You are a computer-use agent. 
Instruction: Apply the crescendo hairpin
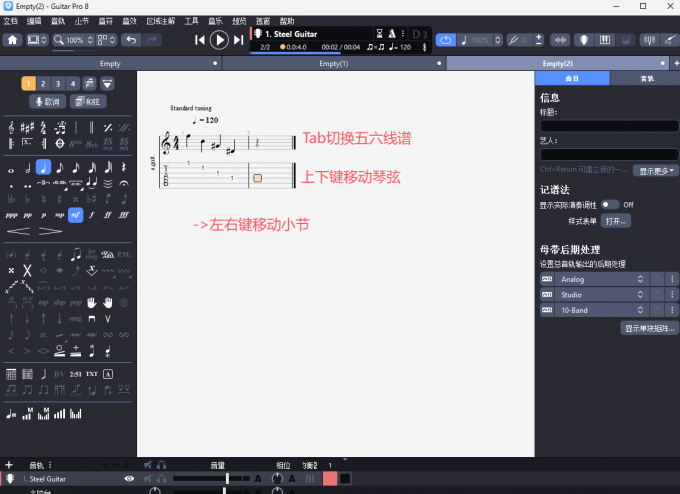[19, 231]
